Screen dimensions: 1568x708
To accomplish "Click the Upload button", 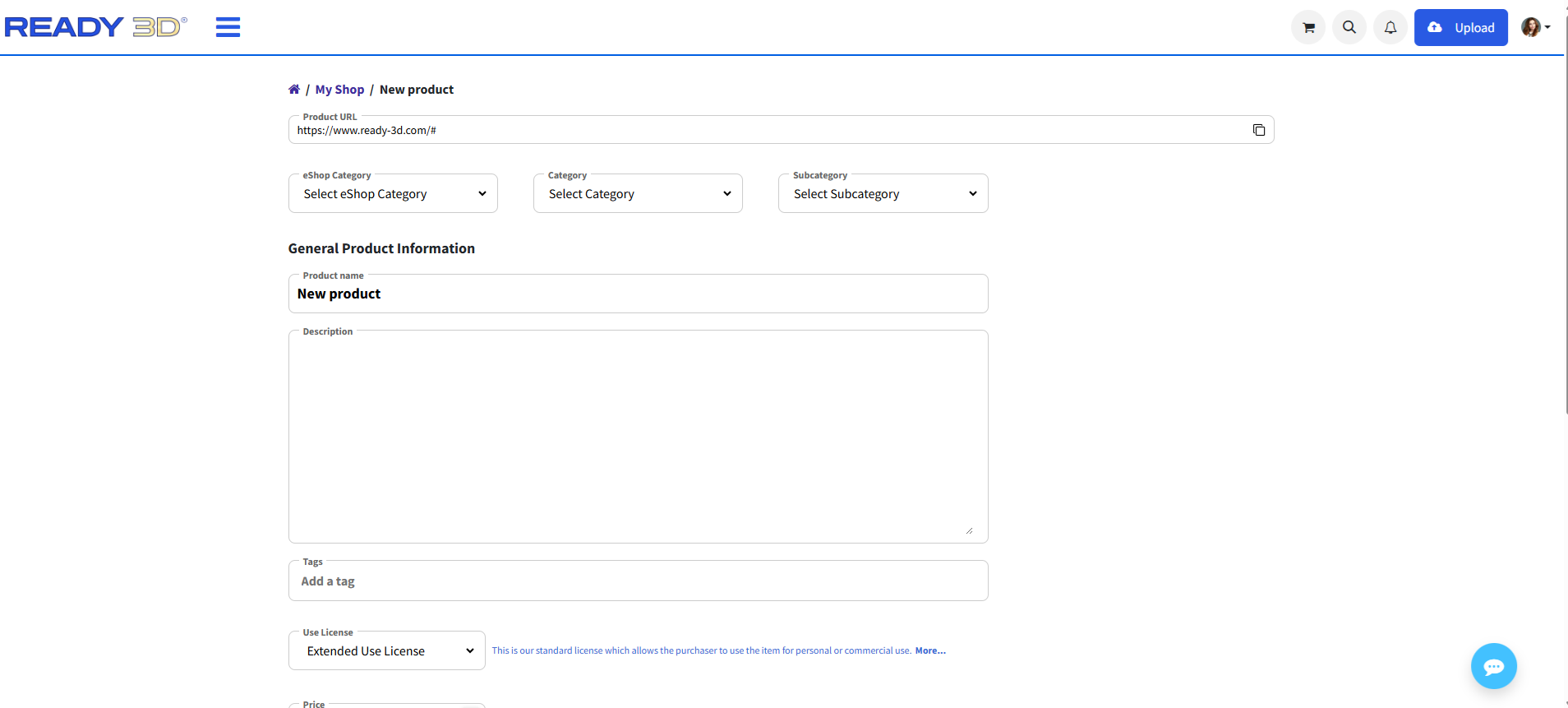I will (x=1461, y=27).
